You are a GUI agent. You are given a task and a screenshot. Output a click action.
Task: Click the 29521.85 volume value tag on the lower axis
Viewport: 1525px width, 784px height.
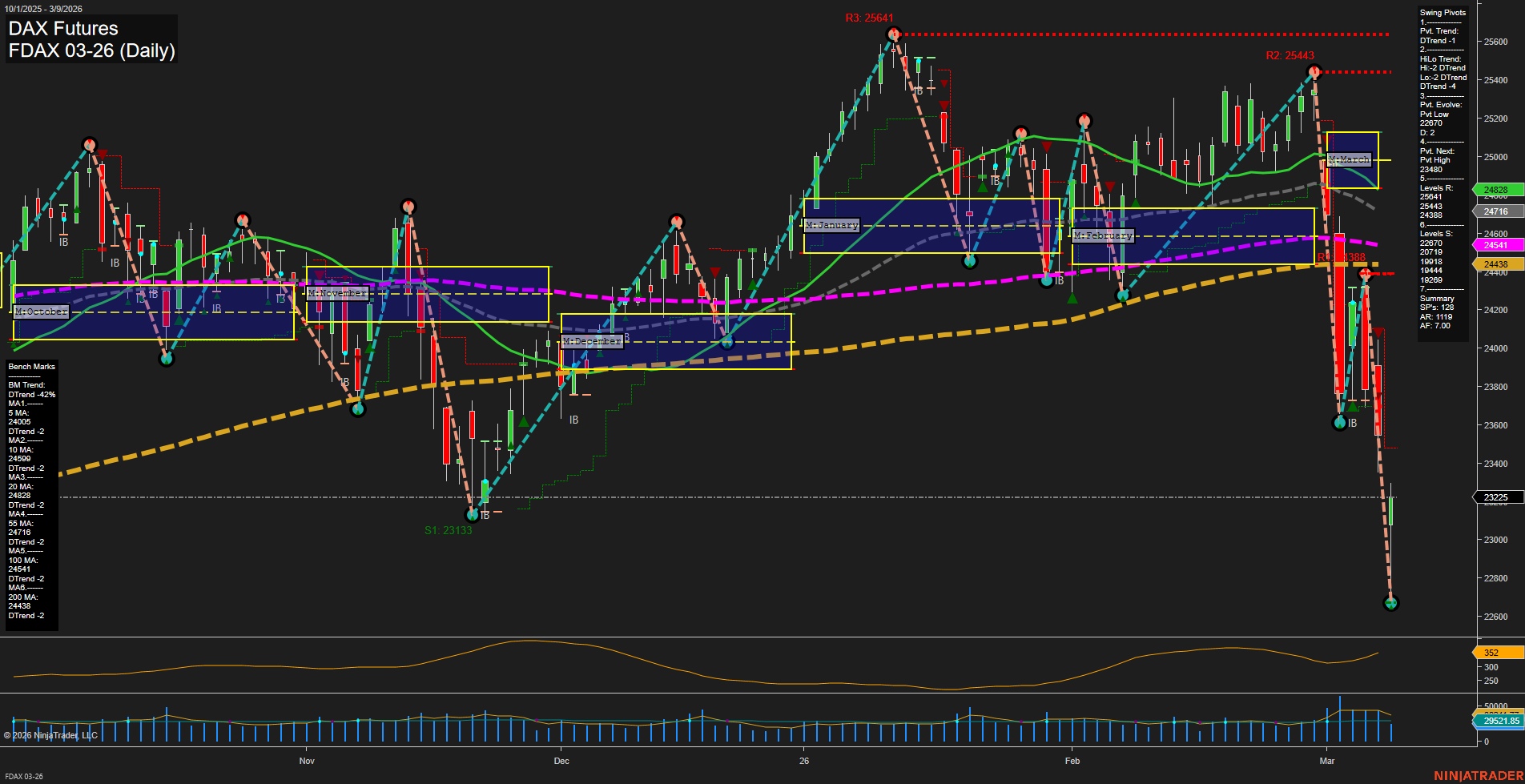point(1500,722)
